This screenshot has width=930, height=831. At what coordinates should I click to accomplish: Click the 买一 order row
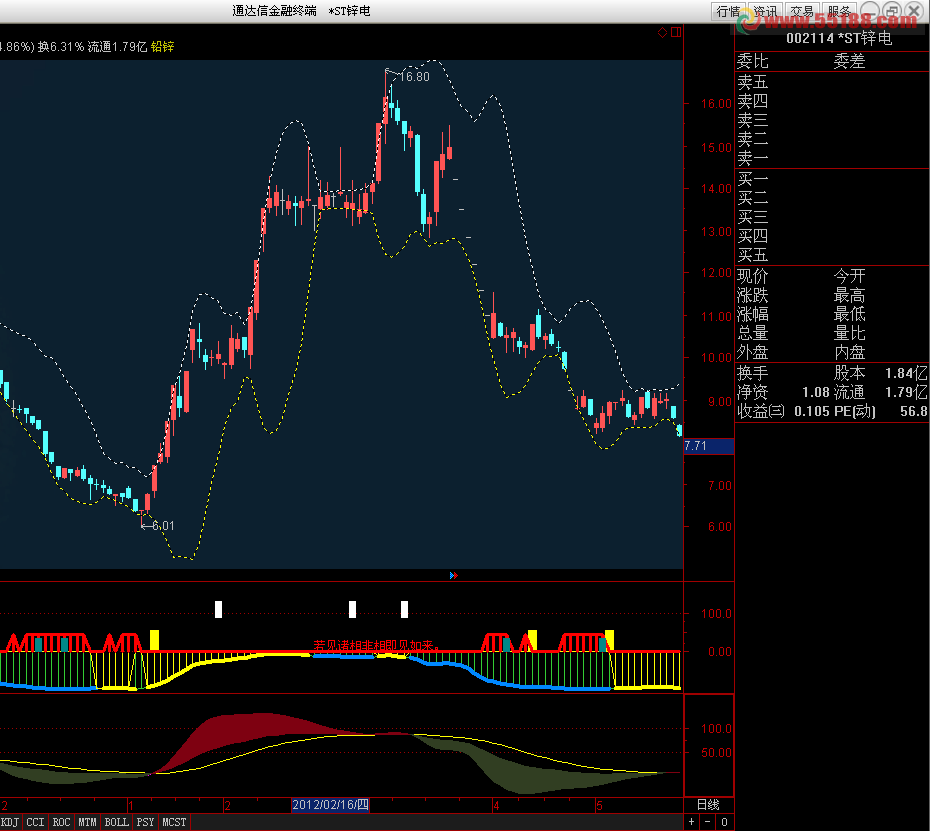(832, 179)
